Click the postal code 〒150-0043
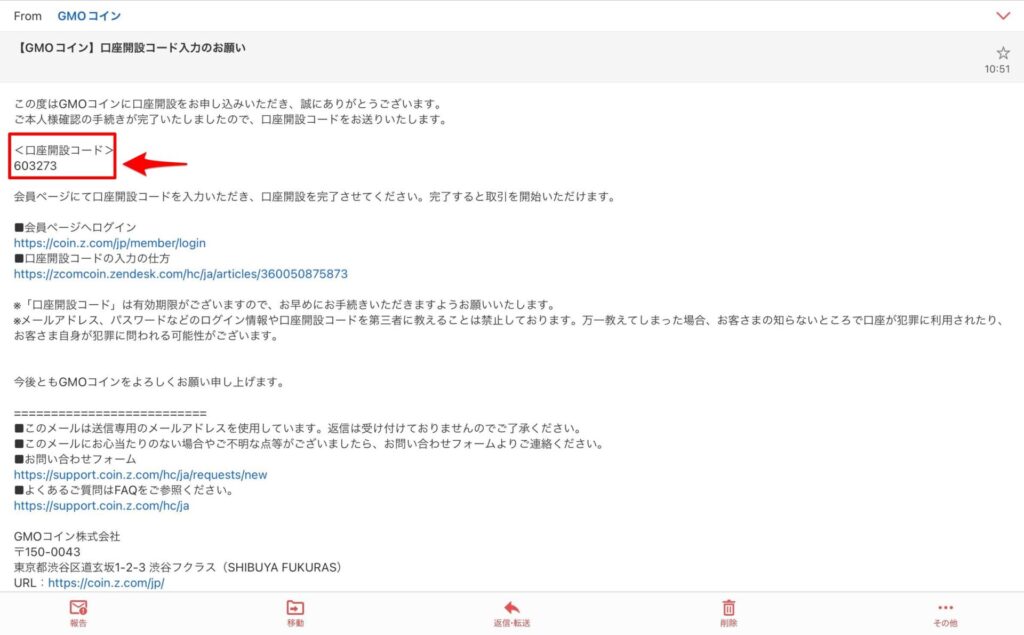The width and height of the screenshot is (1024, 635). 47,552
